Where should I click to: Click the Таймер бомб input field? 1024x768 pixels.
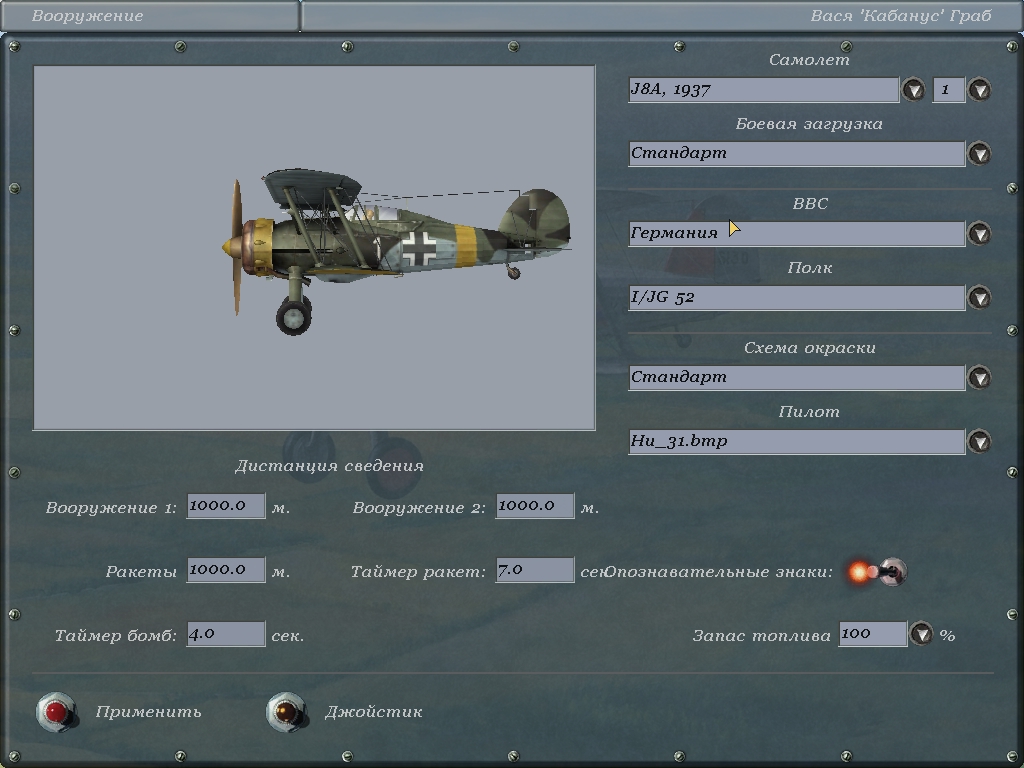pyautogui.click(x=226, y=634)
